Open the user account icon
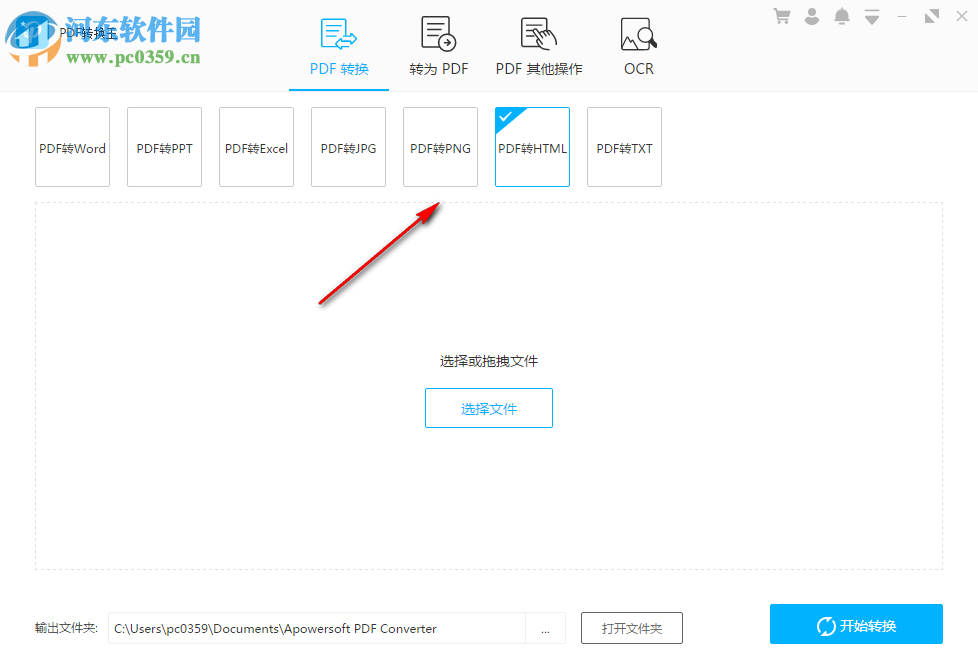Screen dimensions: 978x668 (x=811, y=16)
